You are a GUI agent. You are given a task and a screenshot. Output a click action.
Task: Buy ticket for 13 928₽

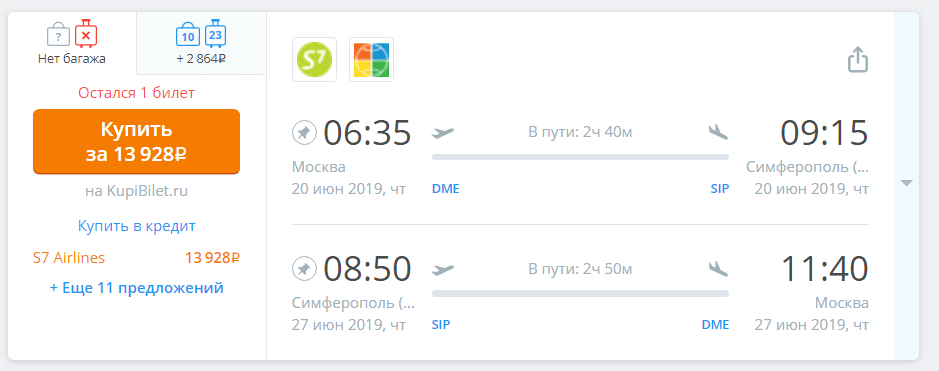pos(137,141)
